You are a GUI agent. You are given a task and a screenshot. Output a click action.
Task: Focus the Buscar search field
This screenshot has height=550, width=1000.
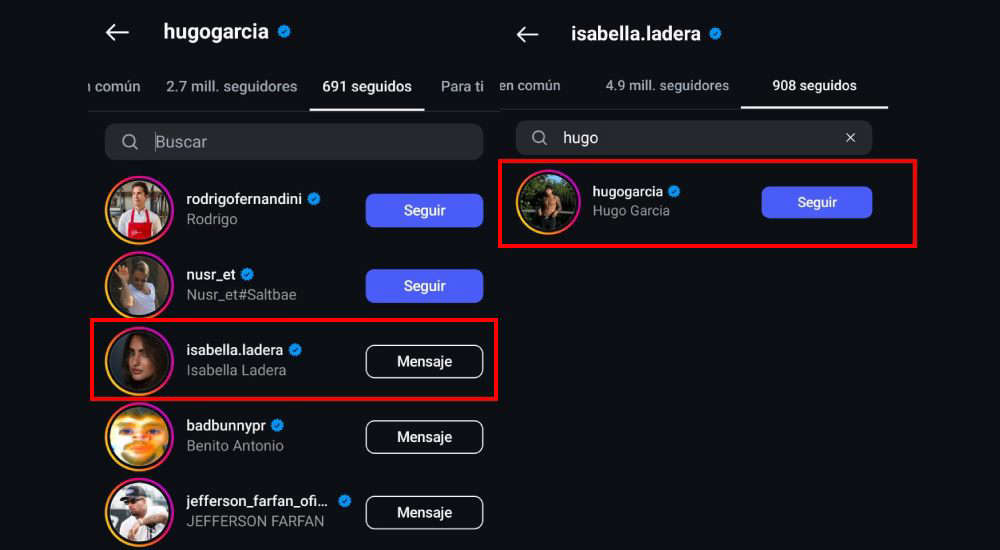[x=294, y=142]
